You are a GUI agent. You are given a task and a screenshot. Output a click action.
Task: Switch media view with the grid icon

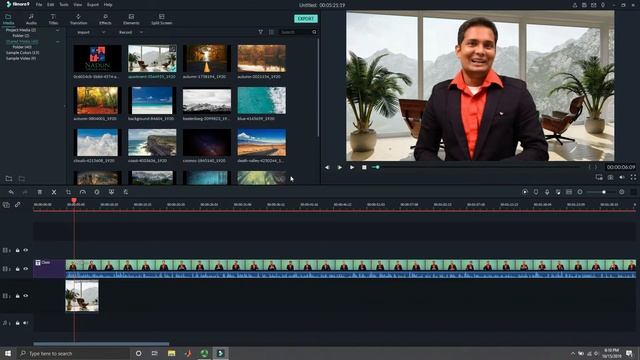[271, 32]
